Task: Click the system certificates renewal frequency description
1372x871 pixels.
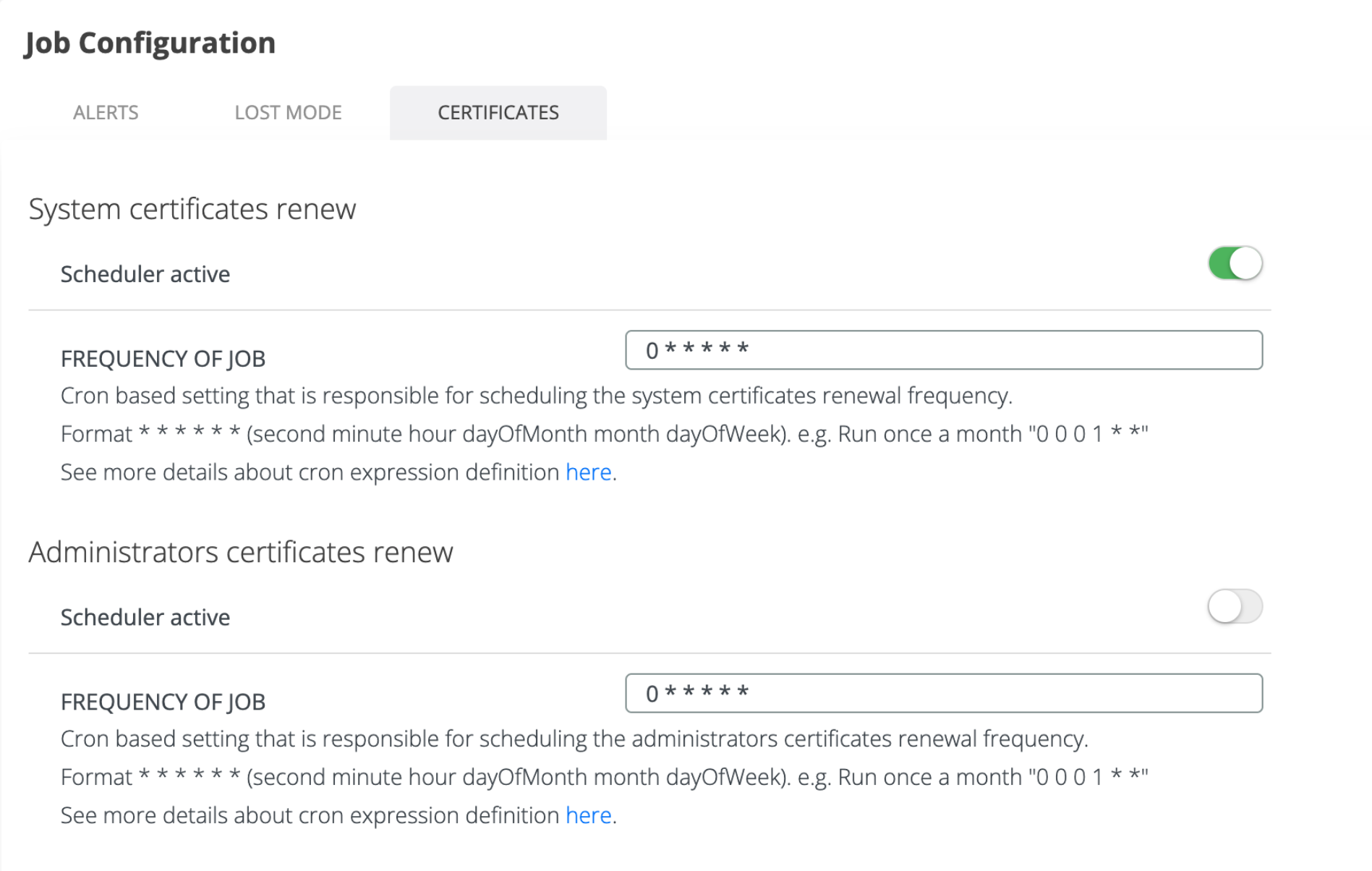Action: [536, 396]
